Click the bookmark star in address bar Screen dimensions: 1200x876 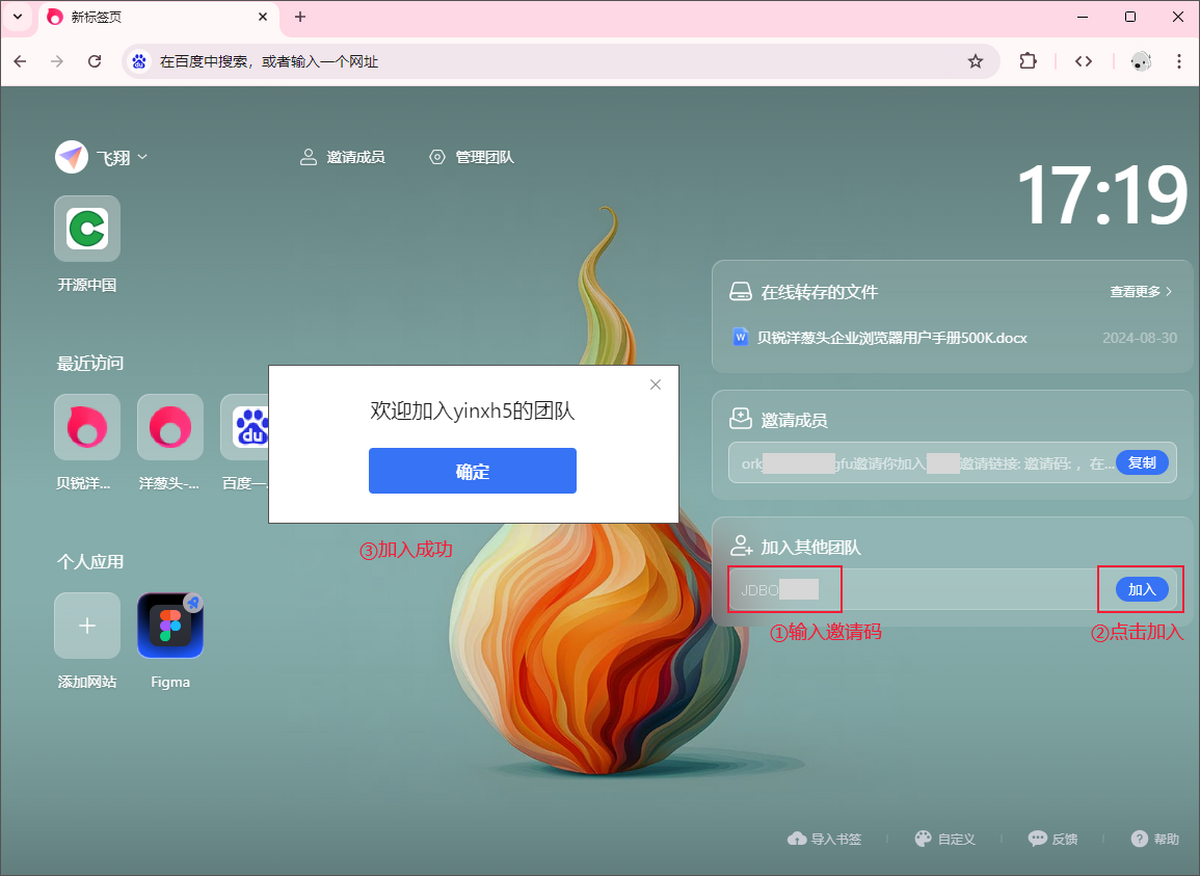click(975, 62)
